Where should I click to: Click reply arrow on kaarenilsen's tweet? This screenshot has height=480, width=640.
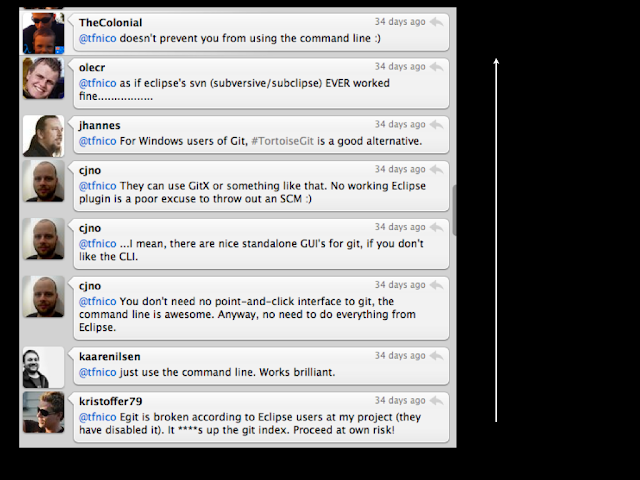(437, 356)
